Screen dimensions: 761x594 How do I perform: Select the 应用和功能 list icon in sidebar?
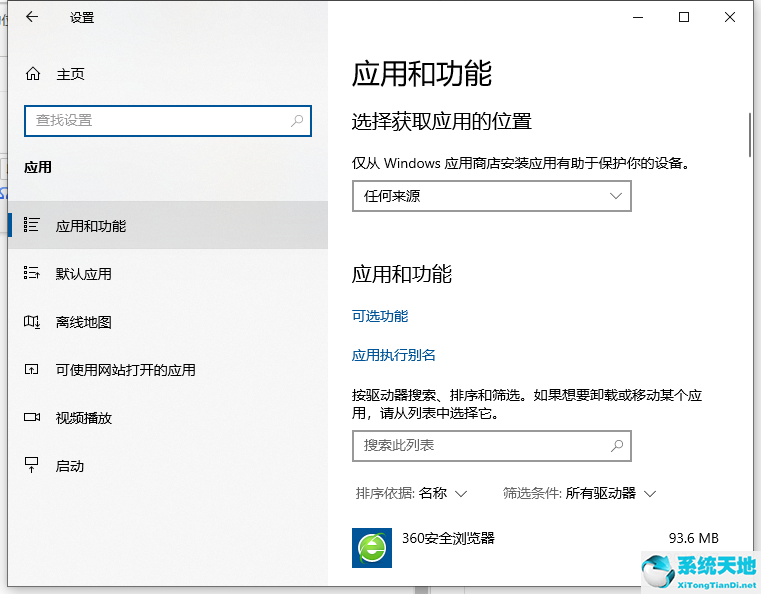[x=32, y=225]
